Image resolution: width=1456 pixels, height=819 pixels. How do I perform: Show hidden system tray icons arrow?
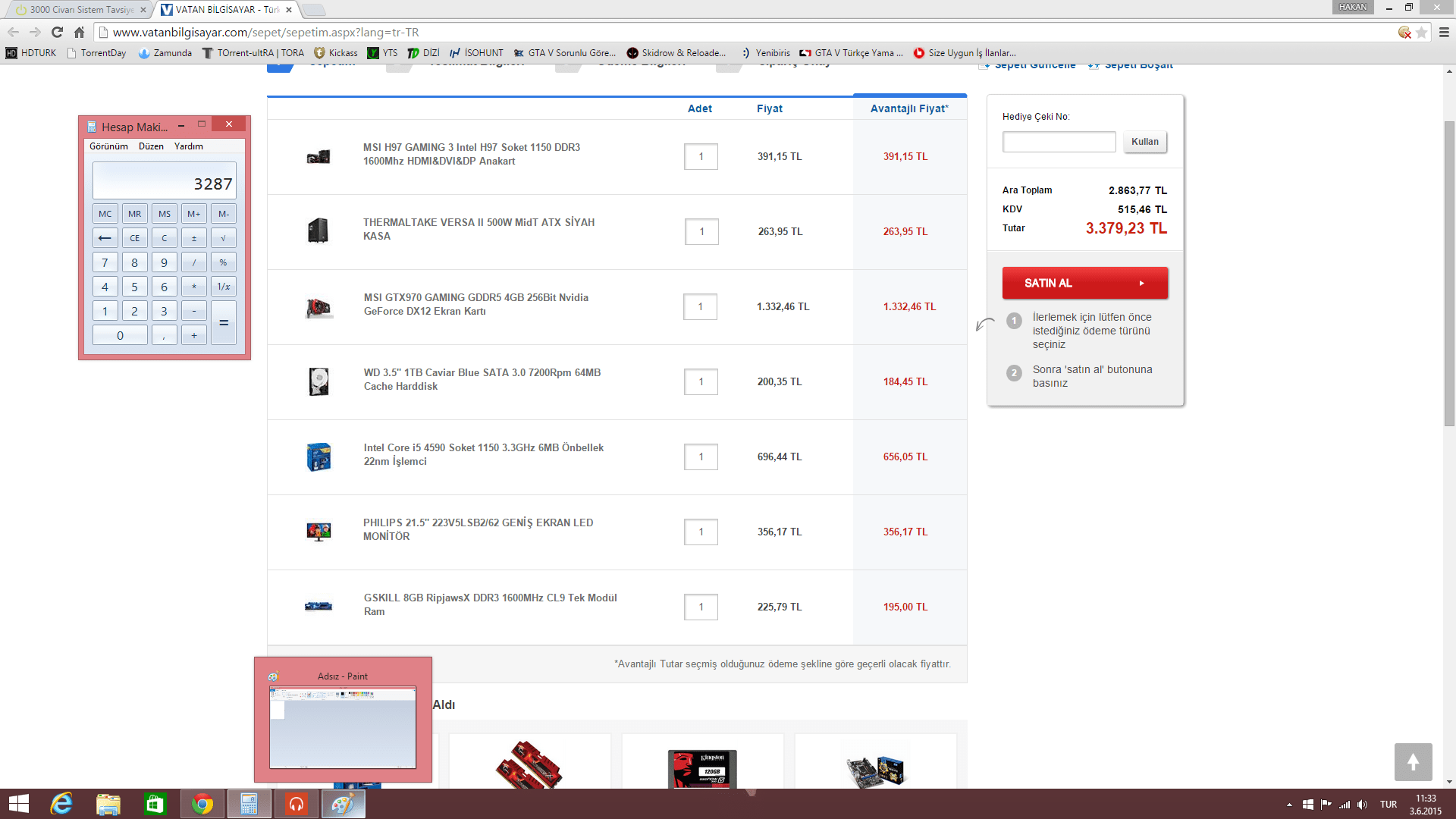[1289, 805]
